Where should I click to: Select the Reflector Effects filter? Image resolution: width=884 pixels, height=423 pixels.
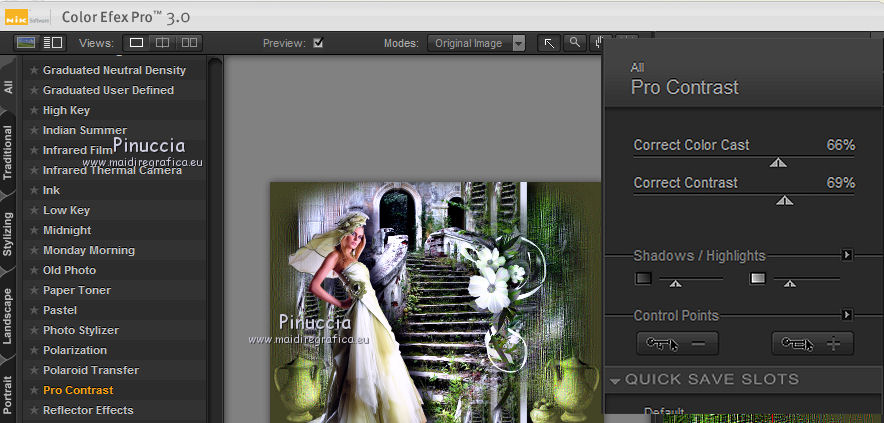tap(114, 411)
